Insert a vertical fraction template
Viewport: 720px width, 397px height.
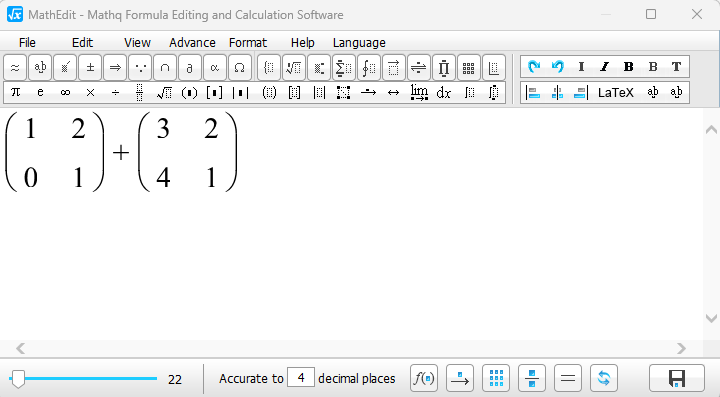click(x=140, y=92)
